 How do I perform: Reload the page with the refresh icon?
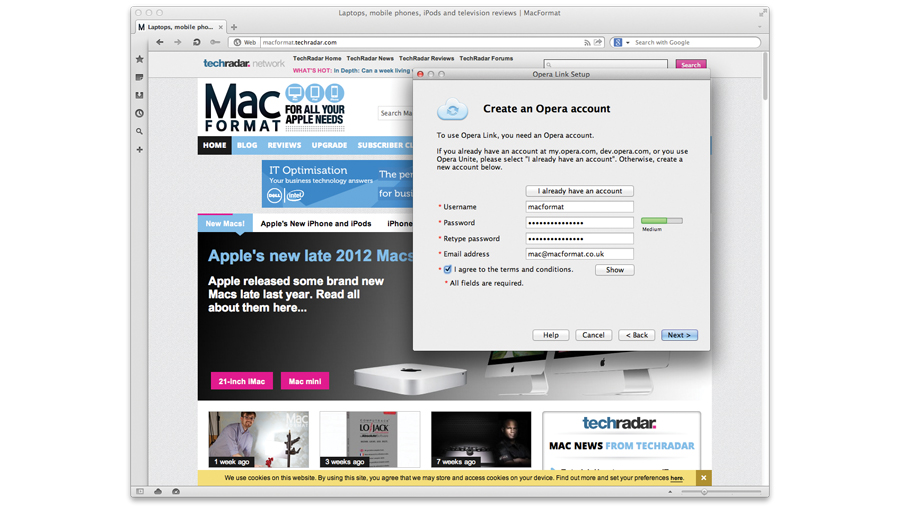(x=196, y=42)
